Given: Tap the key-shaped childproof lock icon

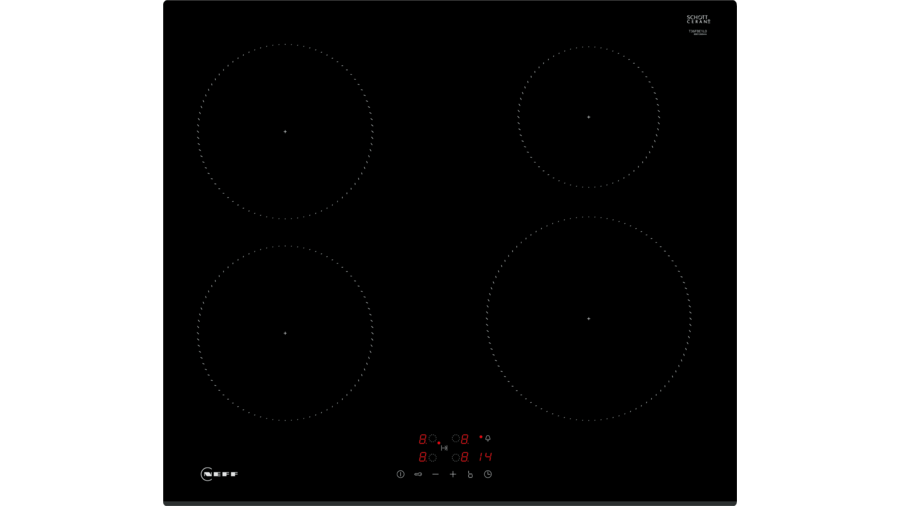Looking at the screenshot, I should (418, 474).
